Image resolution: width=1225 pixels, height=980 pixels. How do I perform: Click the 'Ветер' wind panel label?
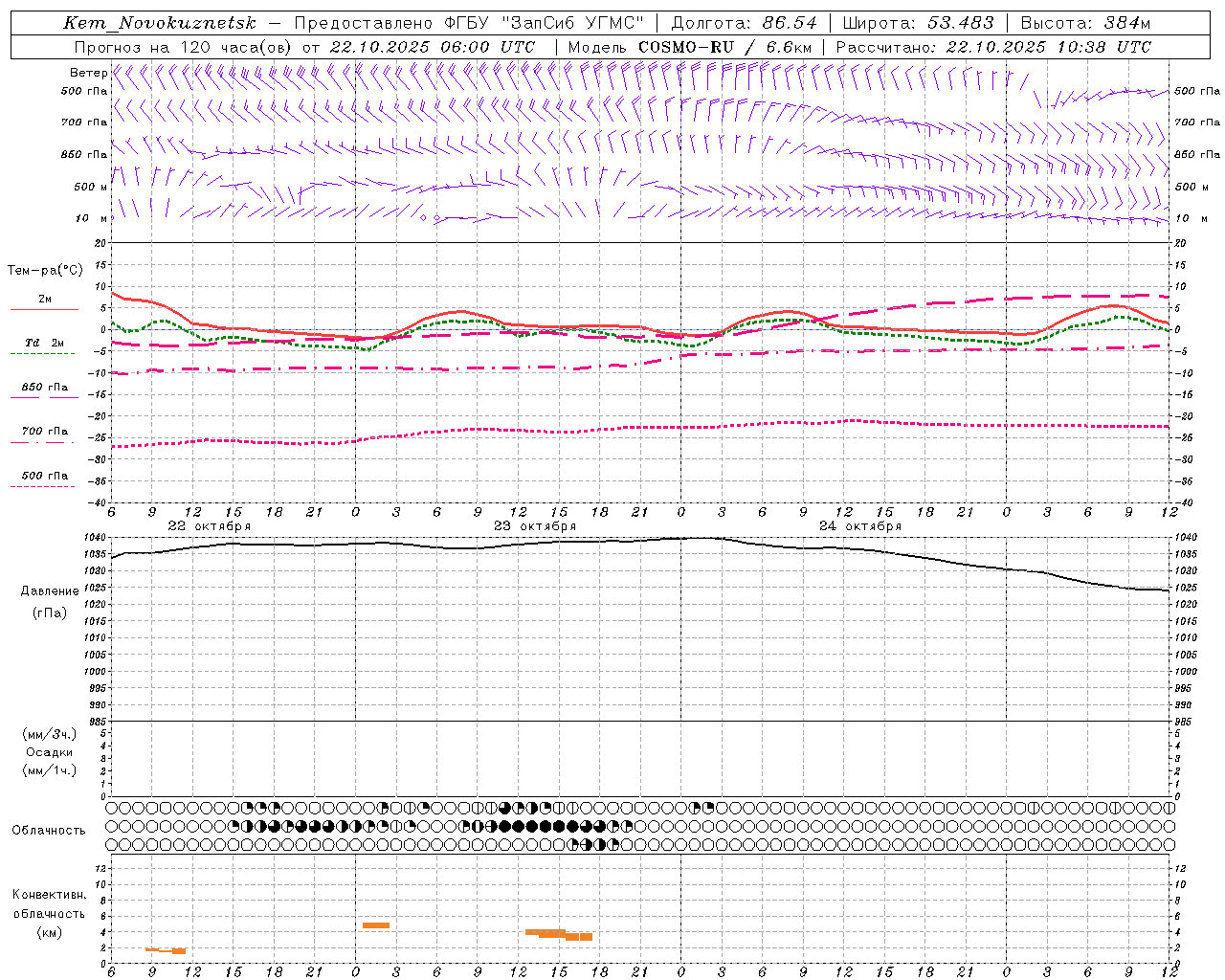click(x=88, y=73)
